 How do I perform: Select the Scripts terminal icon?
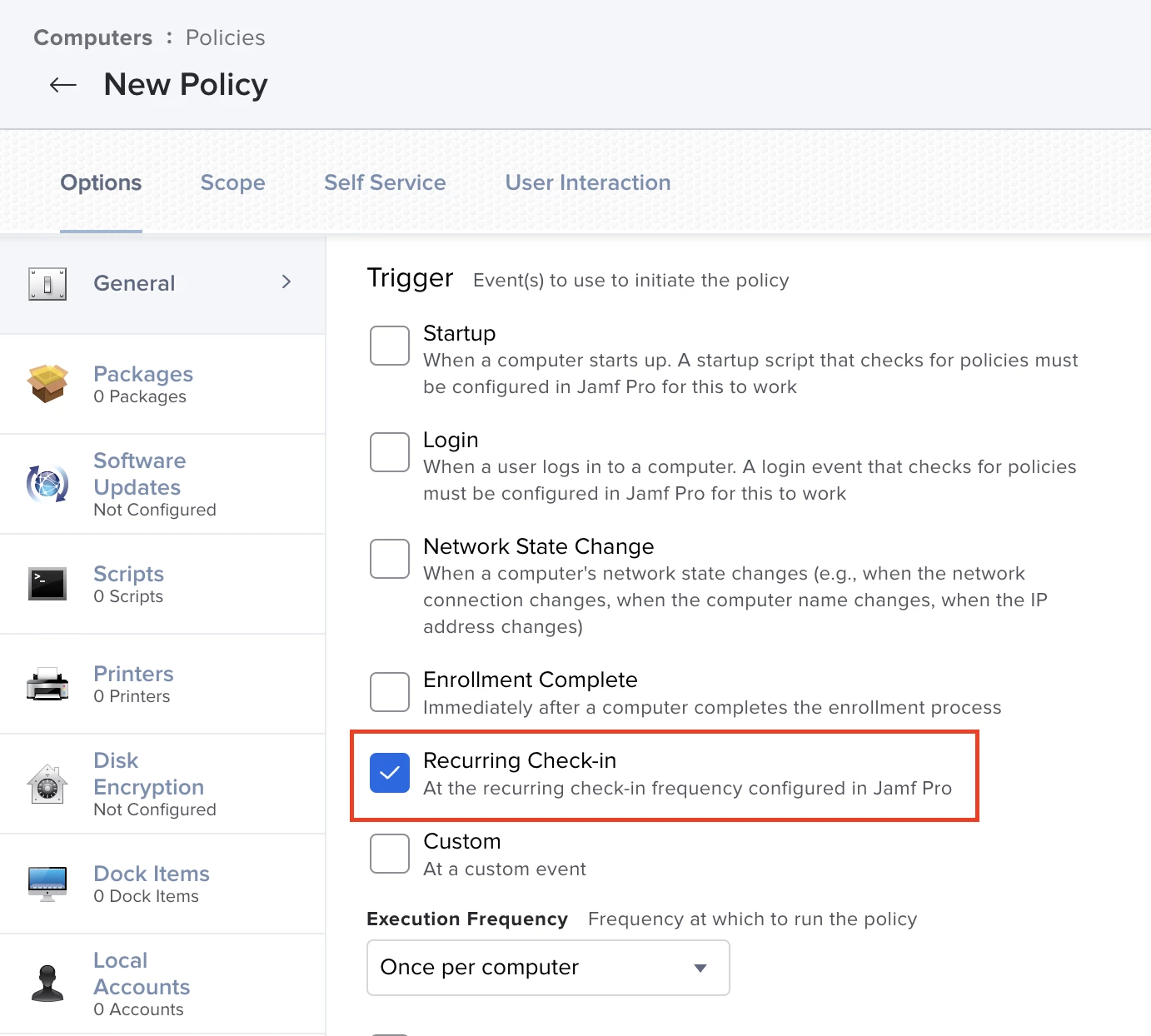pyautogui.click(x=47, y=584)
